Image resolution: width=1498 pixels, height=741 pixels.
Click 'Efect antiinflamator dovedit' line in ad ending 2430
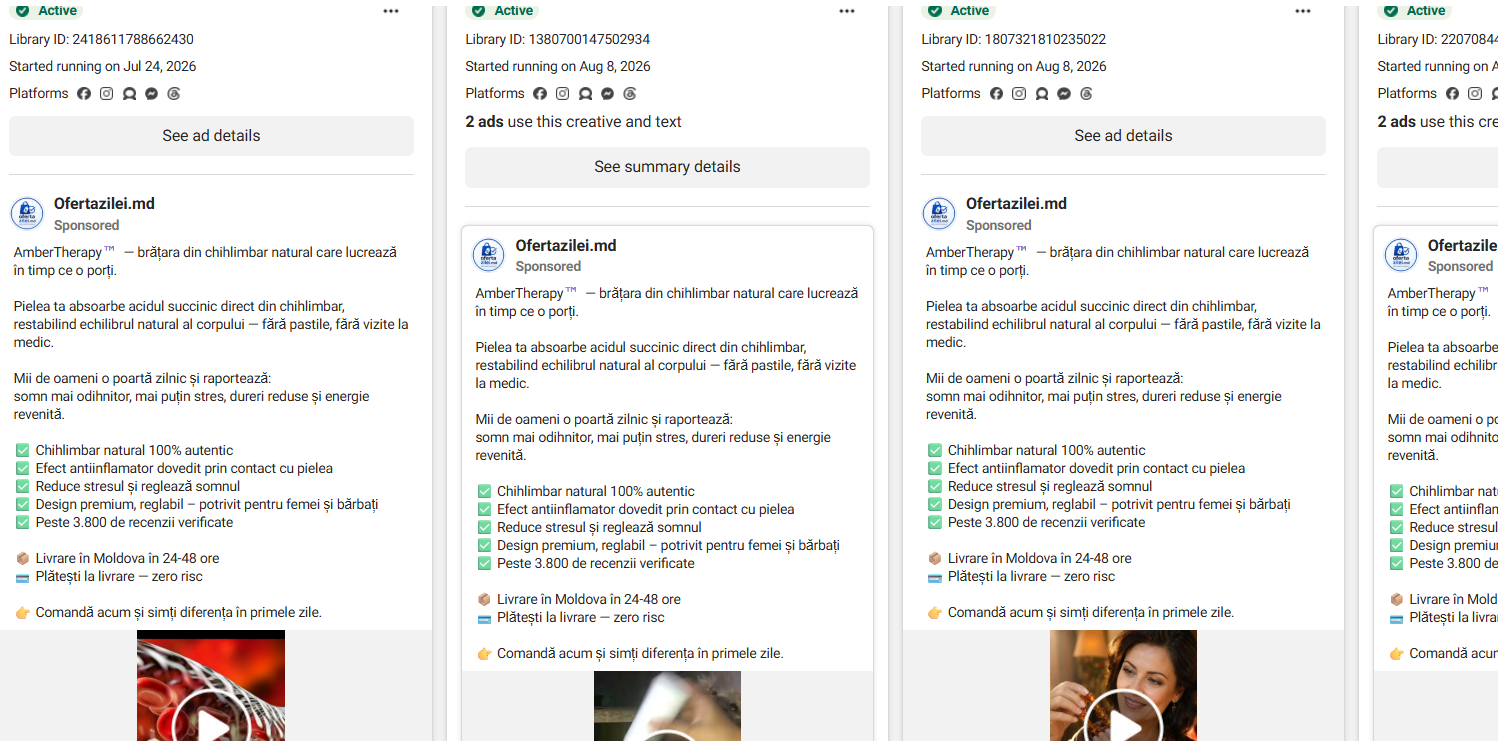click(184, 469)
